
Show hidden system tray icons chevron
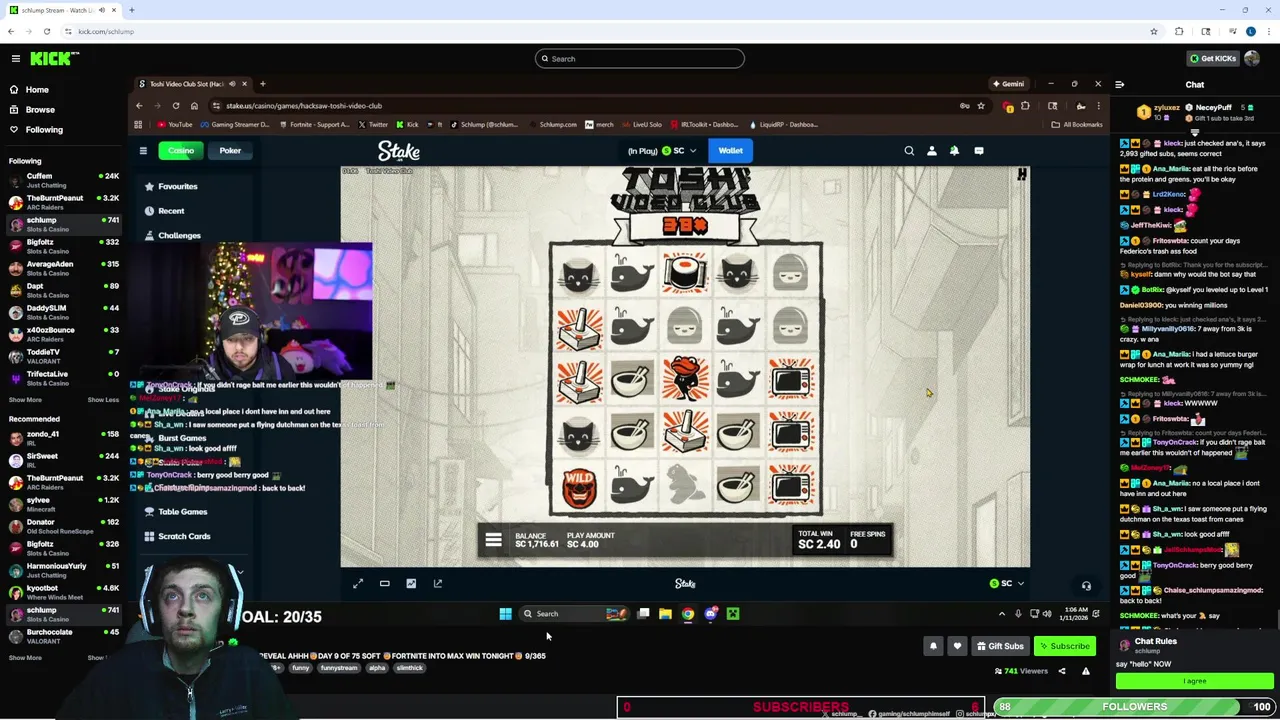[1001, 614]
